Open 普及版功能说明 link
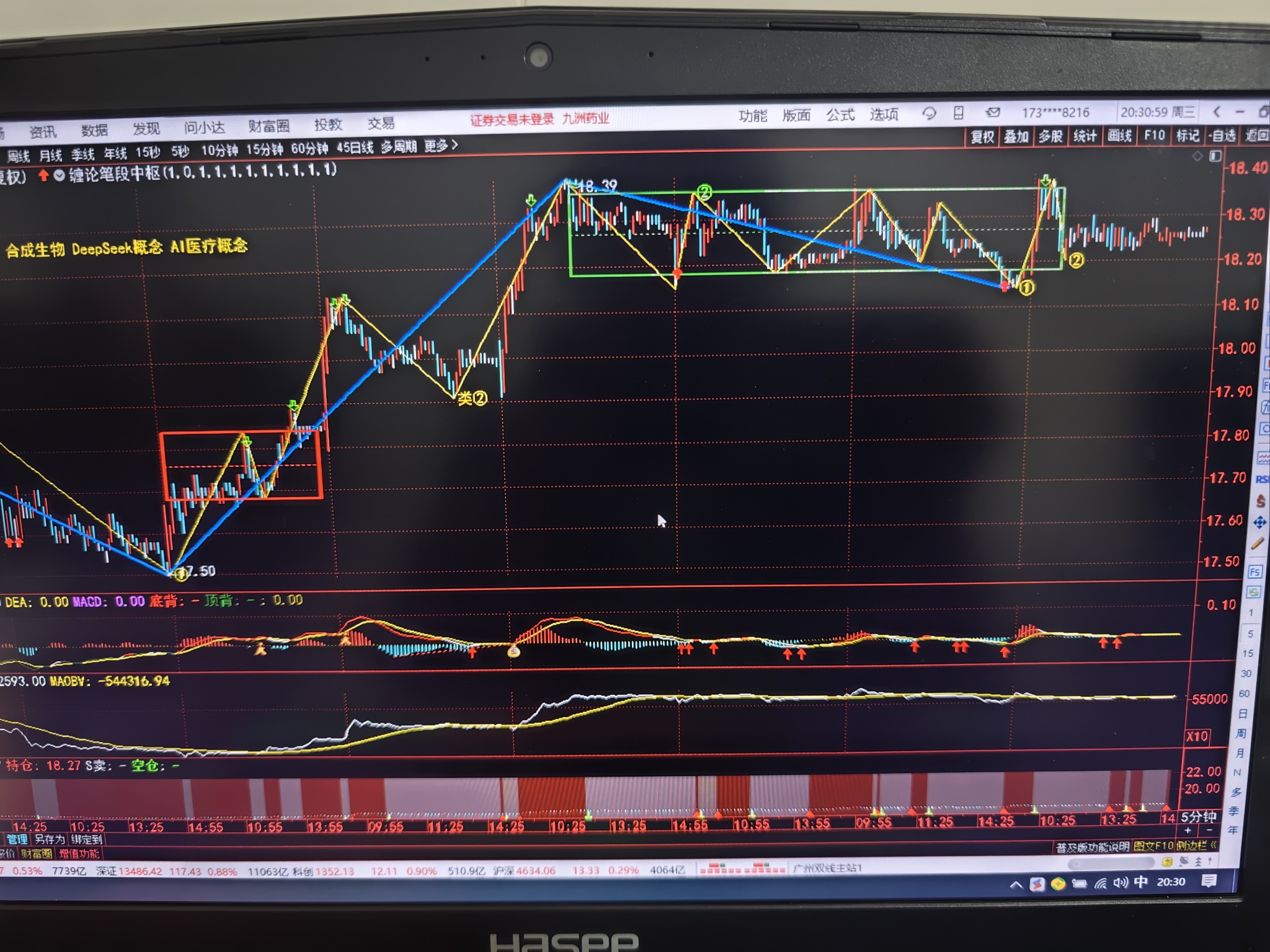 (1093, 847)
